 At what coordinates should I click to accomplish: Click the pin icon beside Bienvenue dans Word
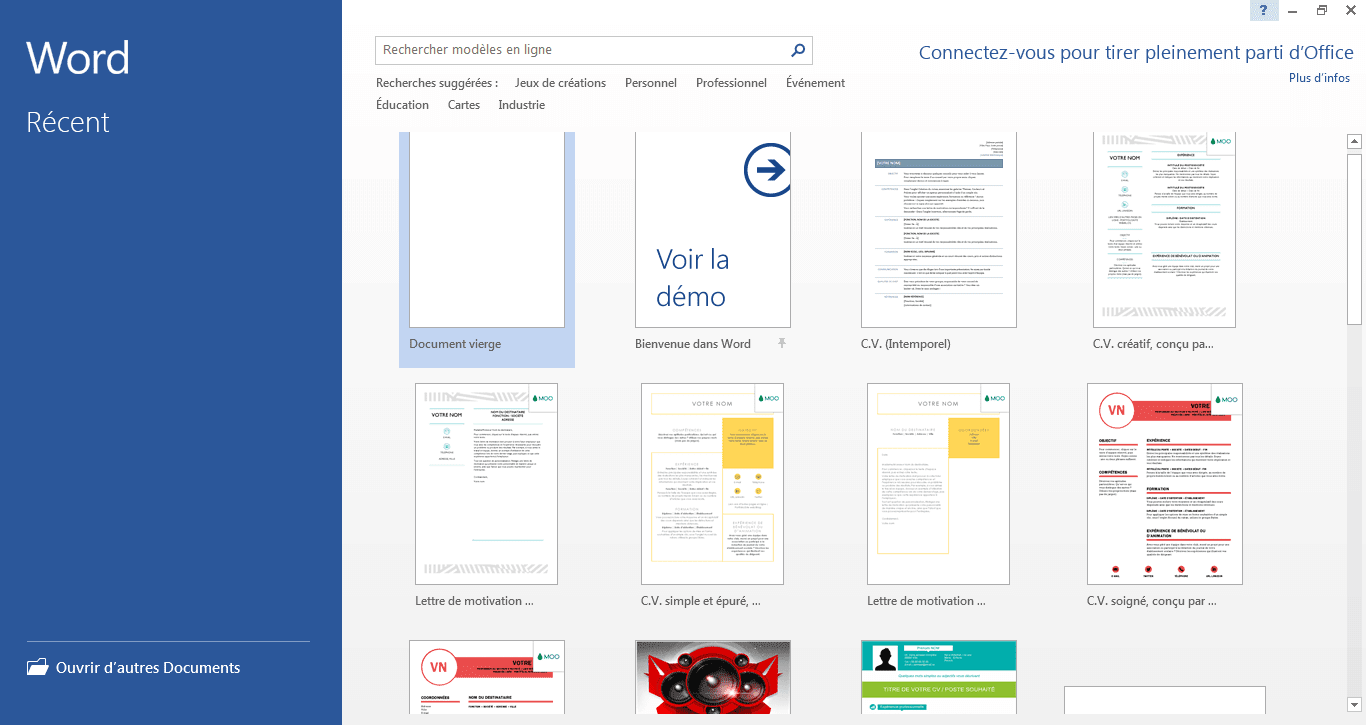782,344
